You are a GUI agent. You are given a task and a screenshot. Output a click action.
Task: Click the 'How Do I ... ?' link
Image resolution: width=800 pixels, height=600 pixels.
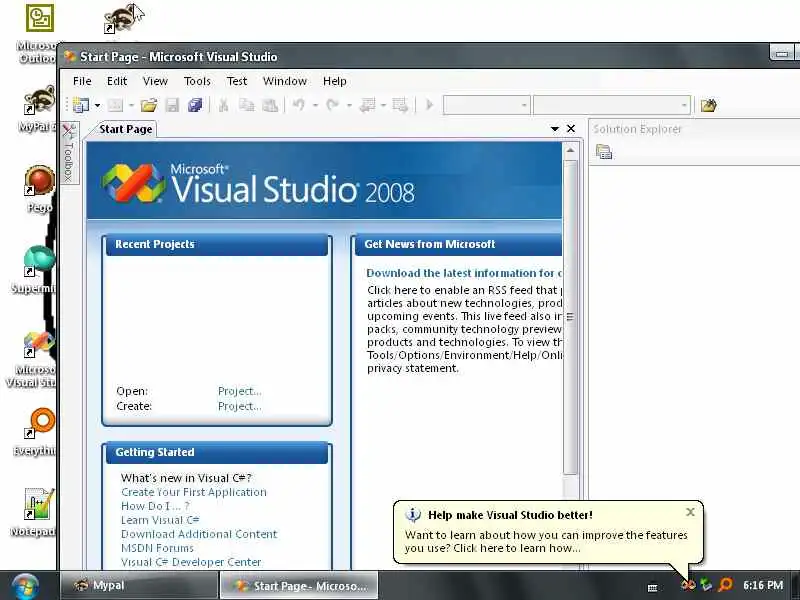[155, 506]
